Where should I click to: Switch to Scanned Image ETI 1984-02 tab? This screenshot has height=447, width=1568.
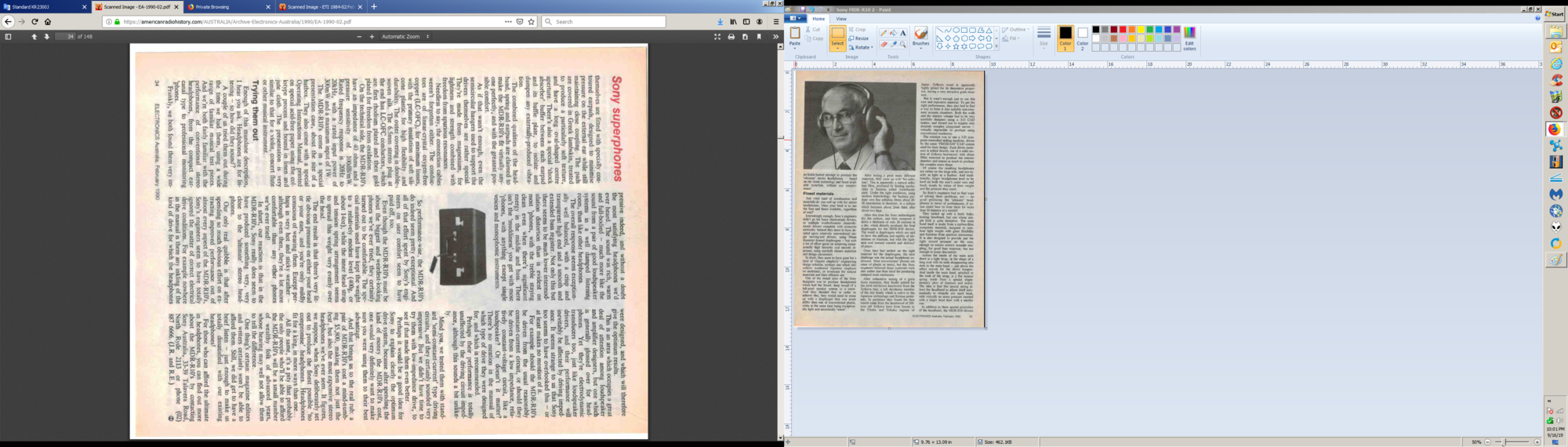[320, 6]
